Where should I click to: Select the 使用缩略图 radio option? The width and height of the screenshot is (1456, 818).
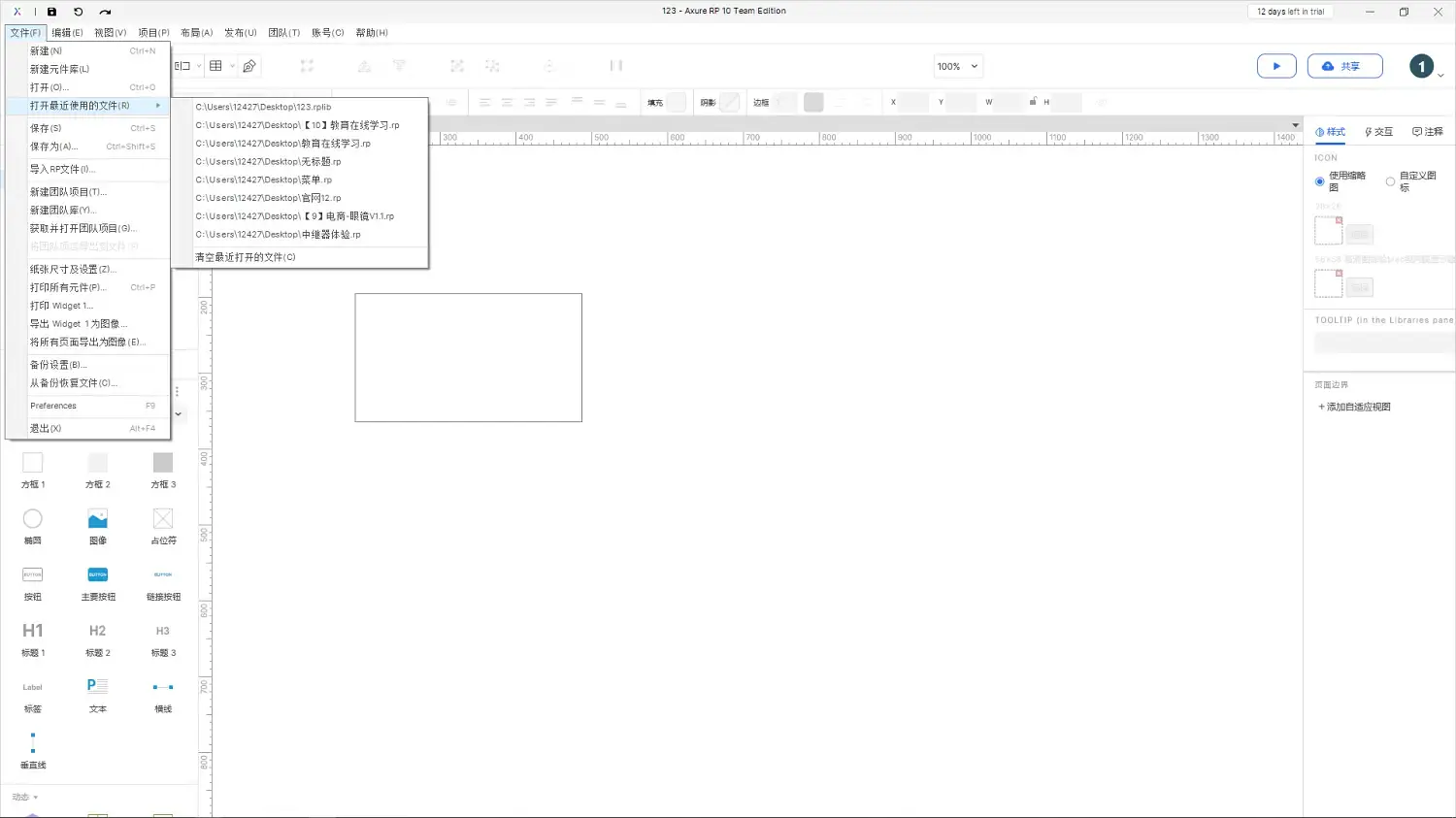coord(1320,181)
